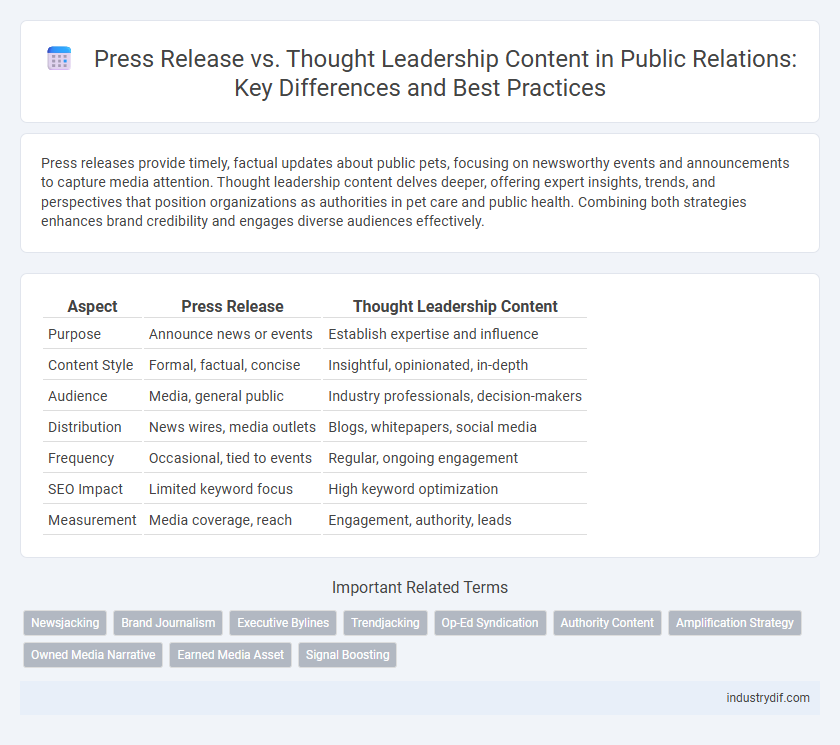Select the Authority Content tag
The height and width of the screenshot is (745, 840).
(x=607, y=623)
